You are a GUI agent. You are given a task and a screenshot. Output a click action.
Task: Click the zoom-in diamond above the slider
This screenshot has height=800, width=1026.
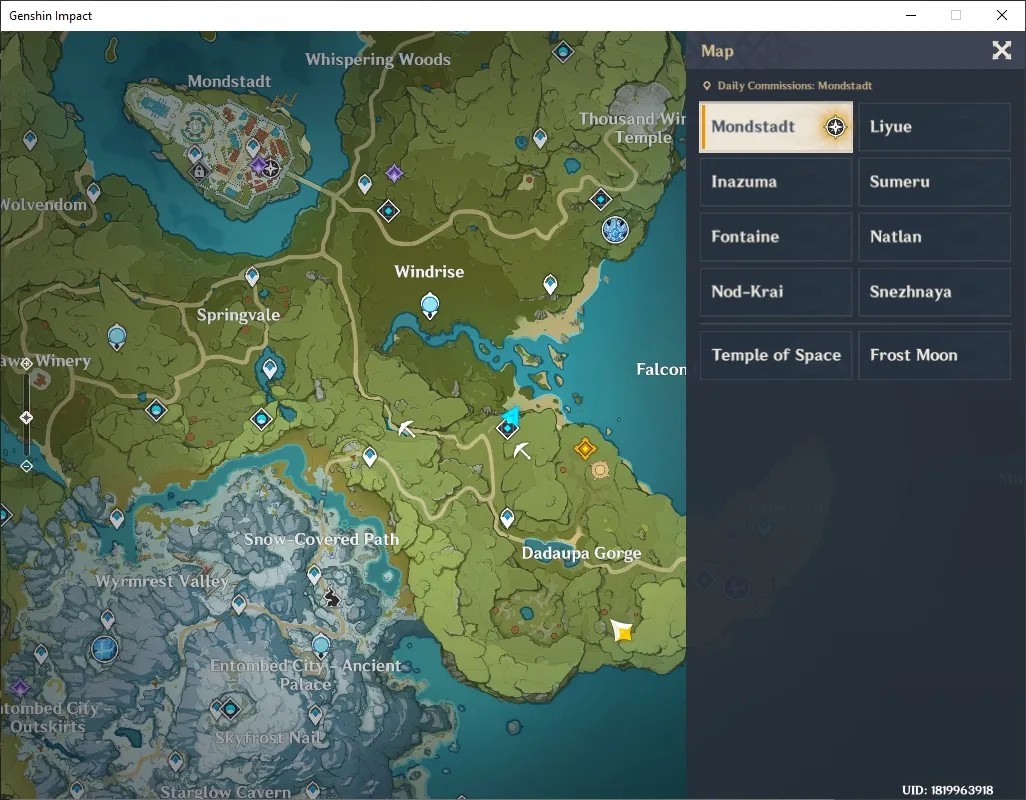(x=26, y=364)
